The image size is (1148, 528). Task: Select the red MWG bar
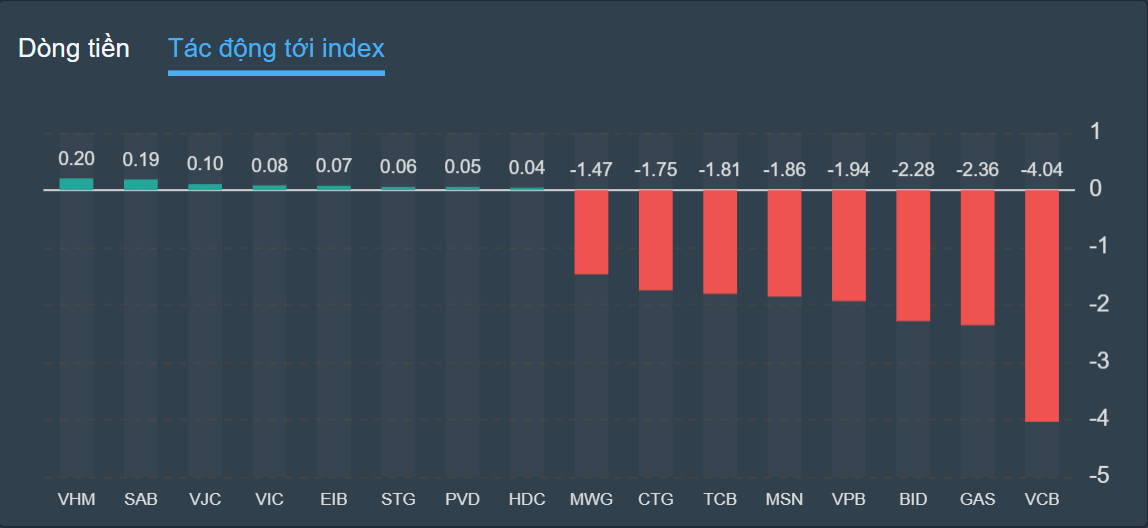tap(591, 232)
